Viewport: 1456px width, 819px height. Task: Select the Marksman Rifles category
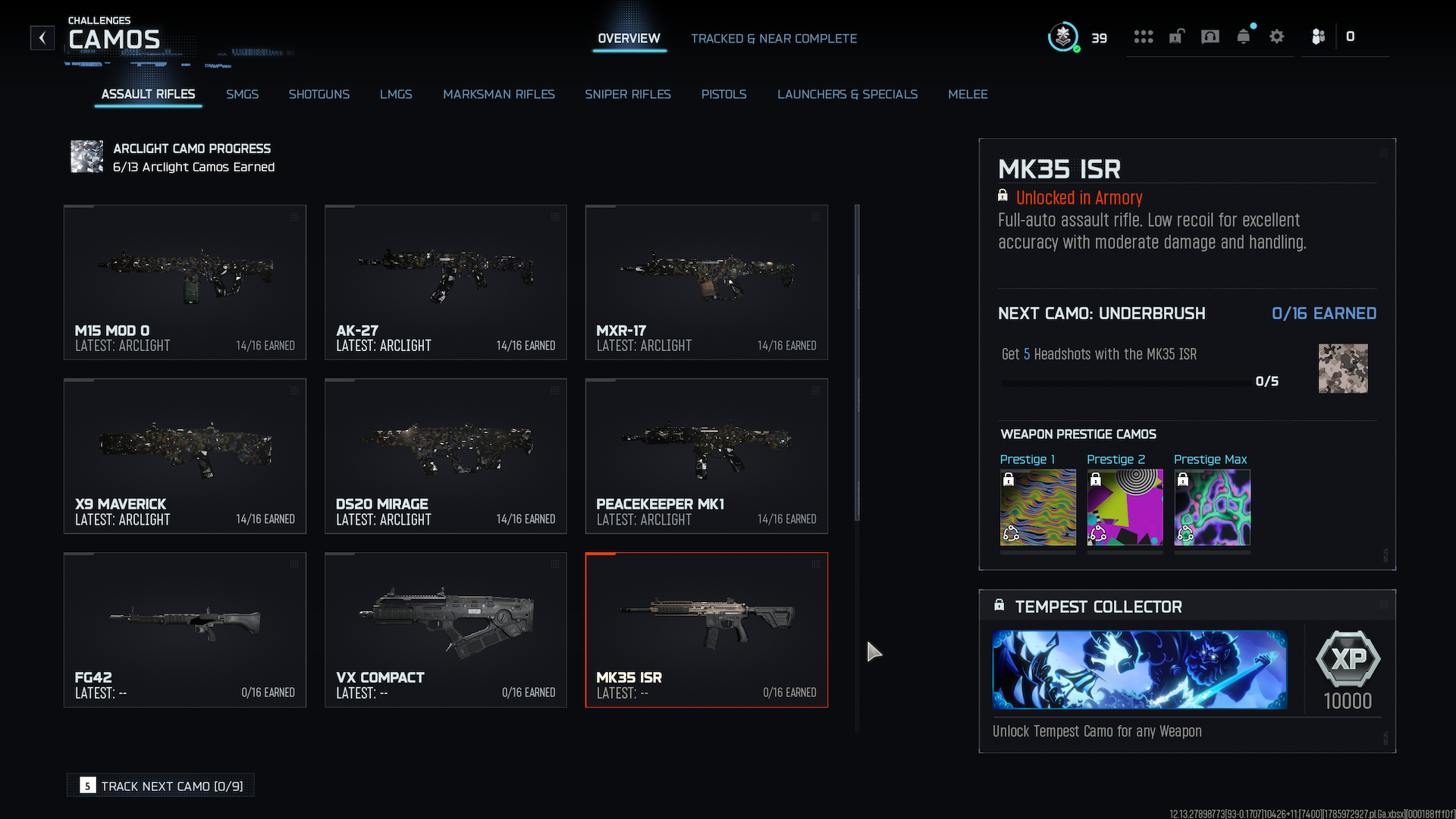click(x=499, y=94)
